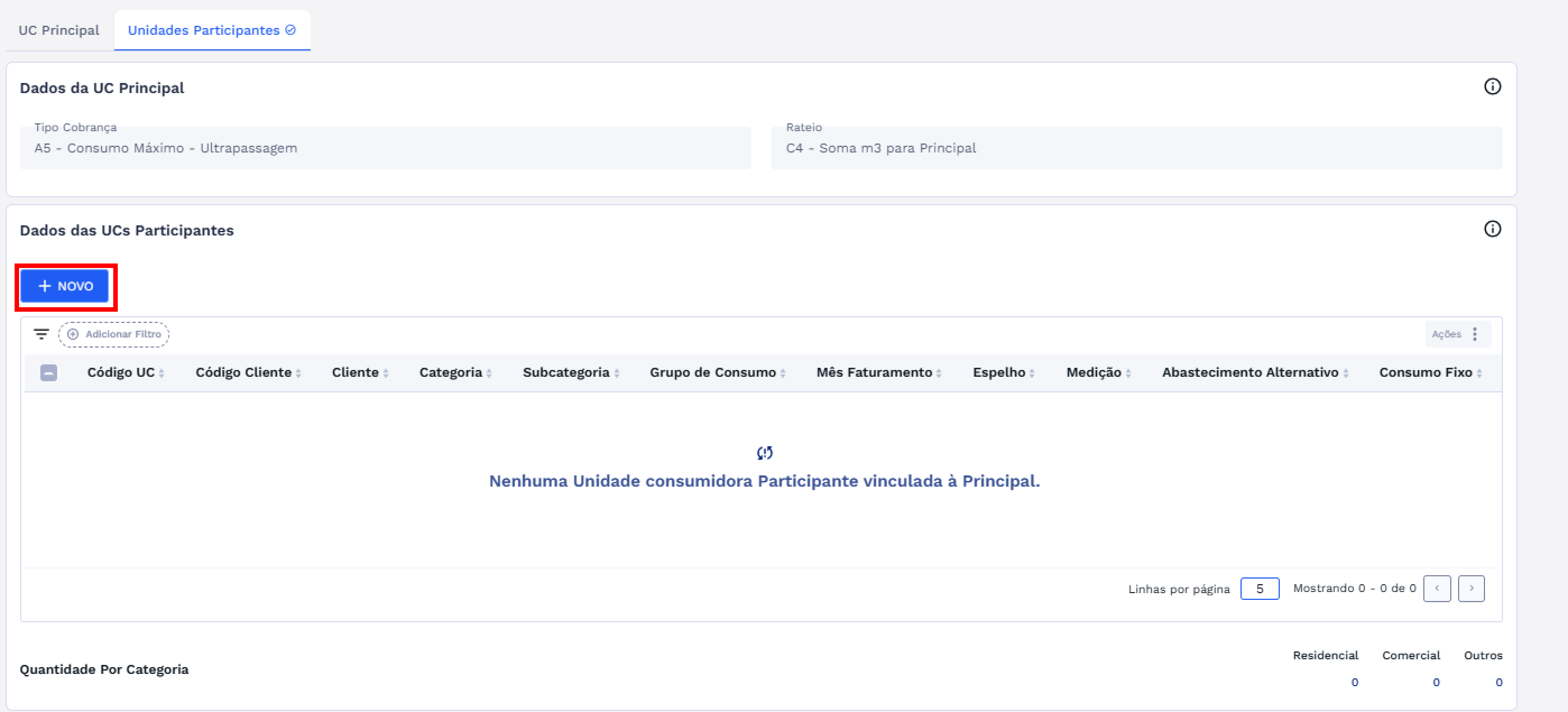Toggle the select-all checkbox in table header
1568x712 pixels.
tap(49, 372)
